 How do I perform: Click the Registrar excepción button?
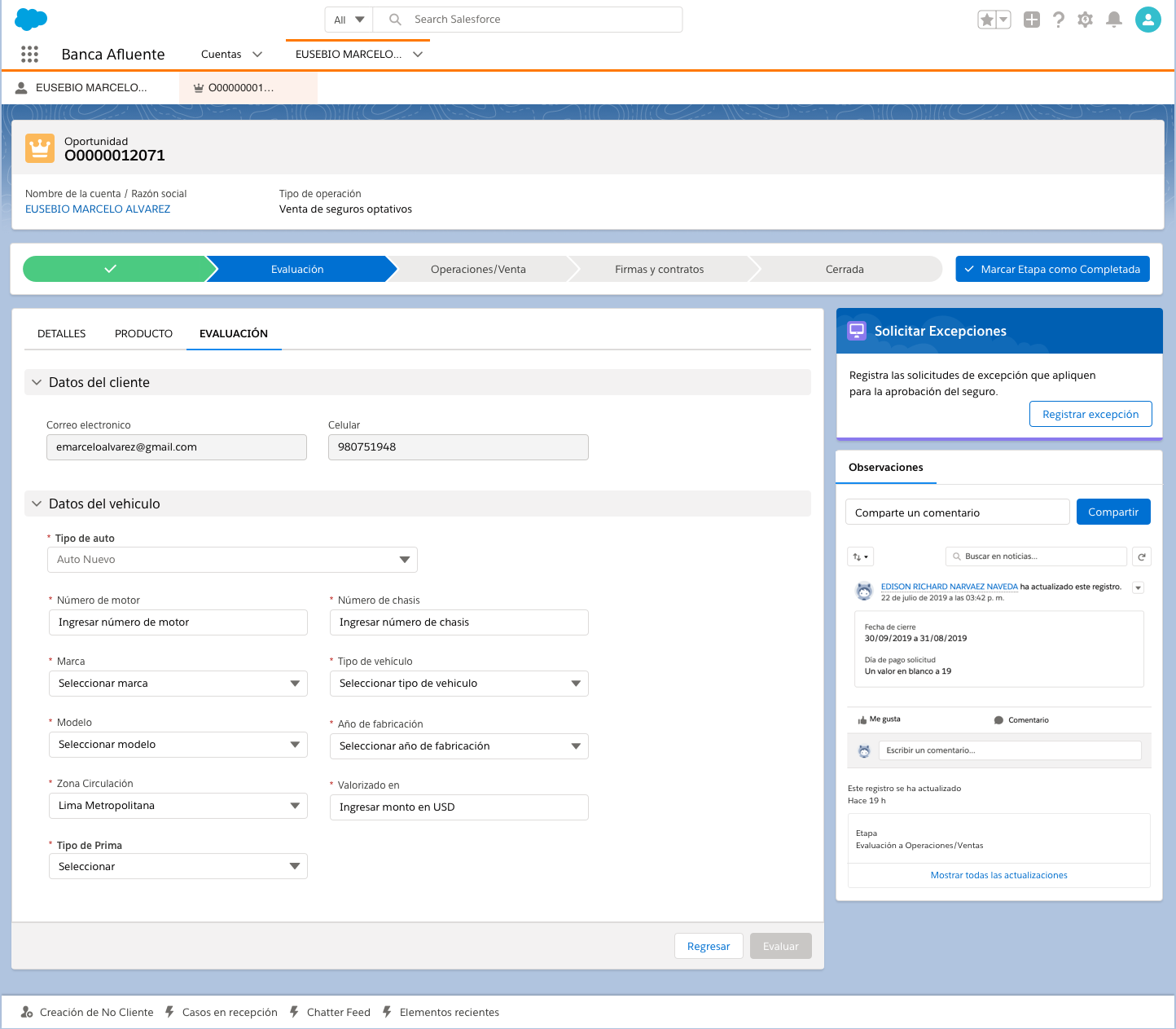pyautogui.click(x=1090, y=414)
